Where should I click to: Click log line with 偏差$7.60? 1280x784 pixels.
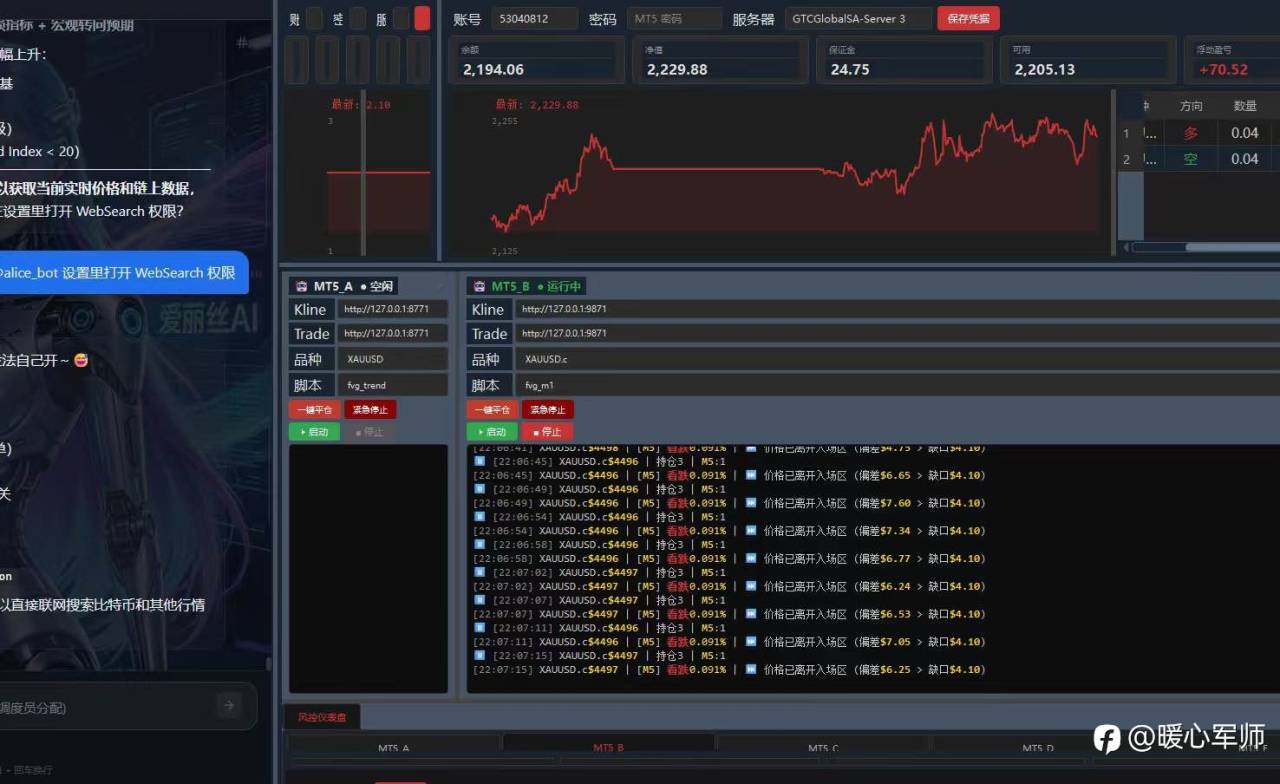click(730, 503)
